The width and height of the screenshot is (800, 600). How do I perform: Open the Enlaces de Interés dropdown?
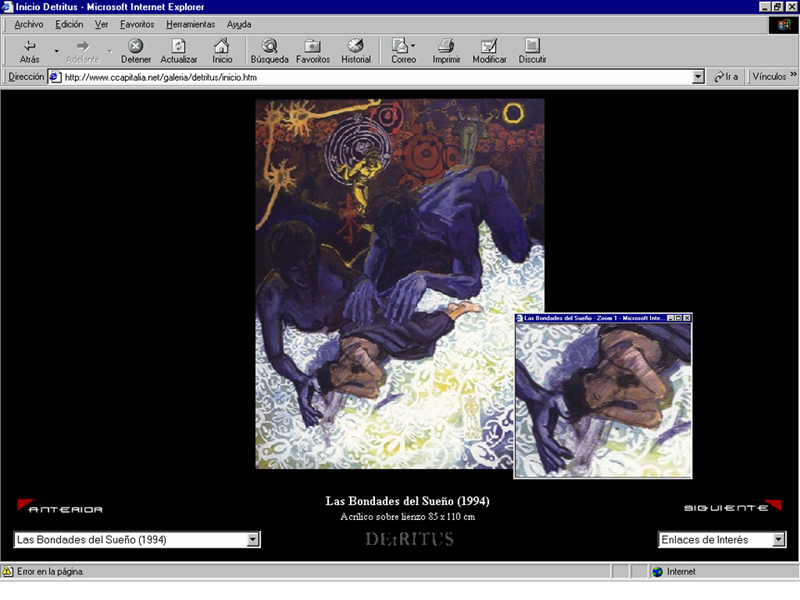pos(721,539)
